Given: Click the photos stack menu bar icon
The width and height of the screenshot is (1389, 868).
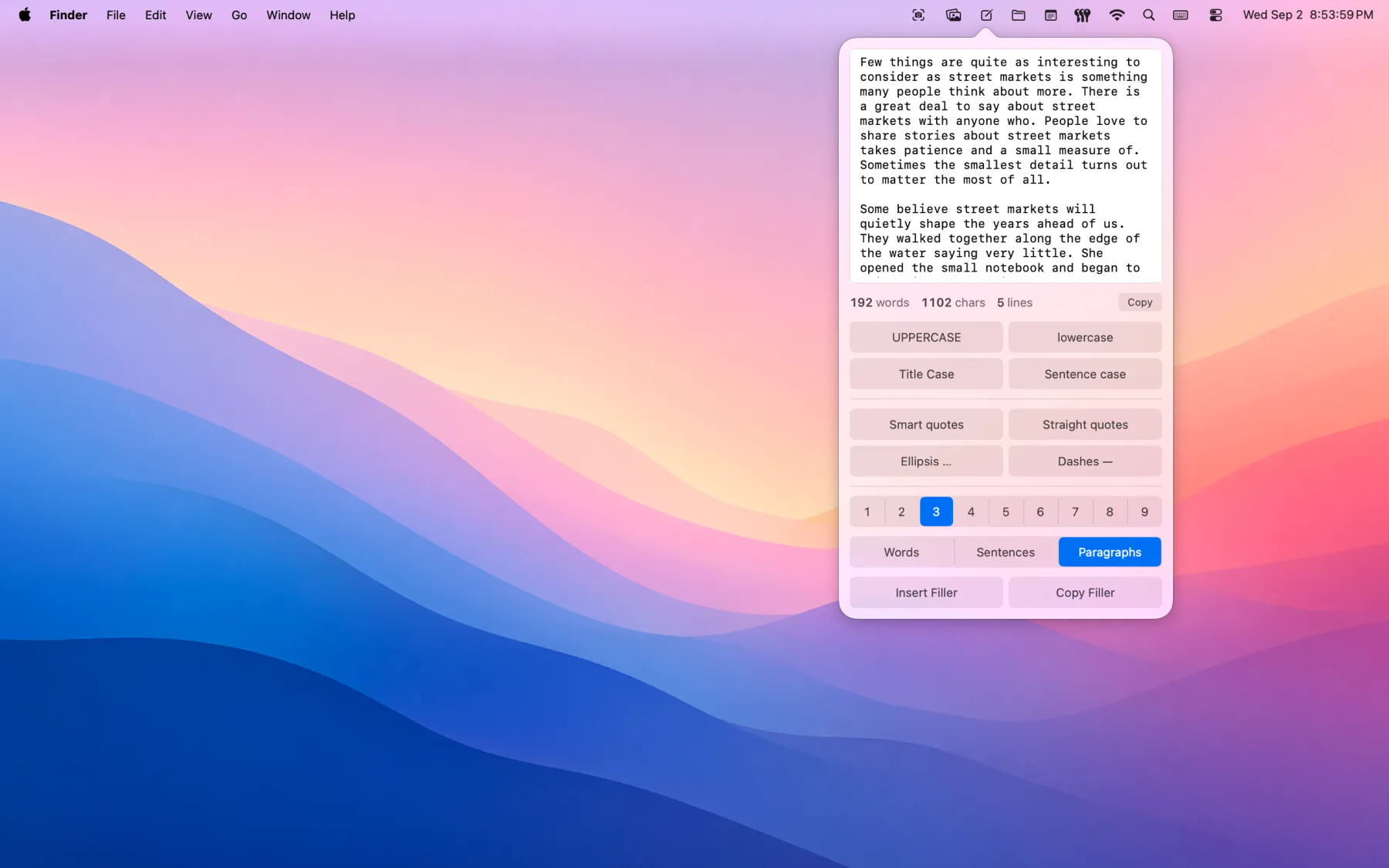Looking at the screenshot, I should (x=953, y=15).
